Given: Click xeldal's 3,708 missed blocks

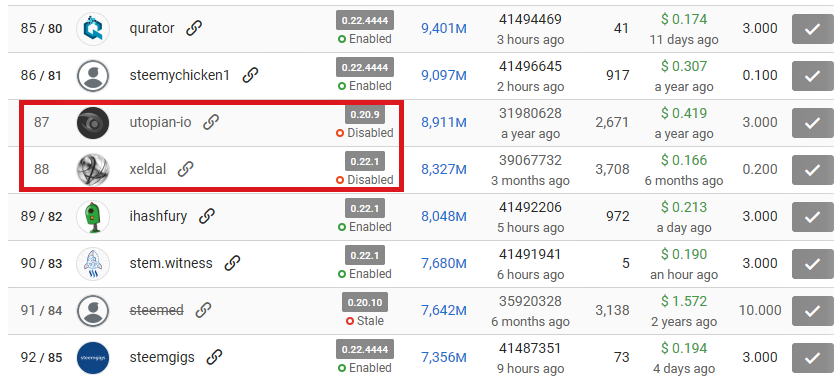Looking at the screenshot, I should pyautogui.click(x=612, y=170).
